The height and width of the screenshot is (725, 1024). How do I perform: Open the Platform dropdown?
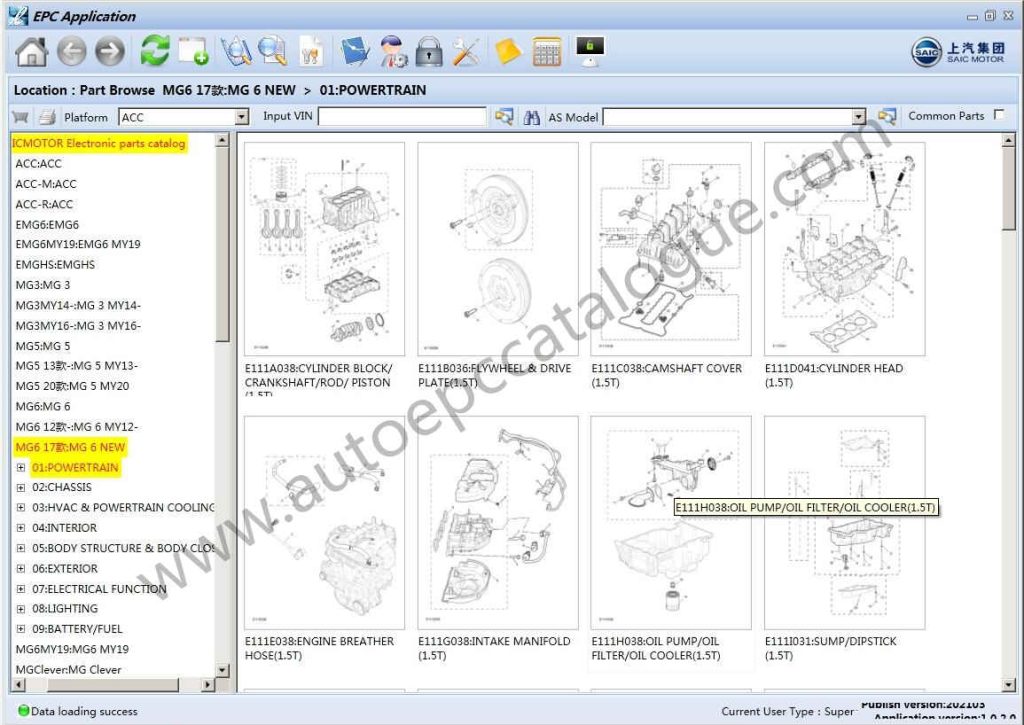click(241, 117)
